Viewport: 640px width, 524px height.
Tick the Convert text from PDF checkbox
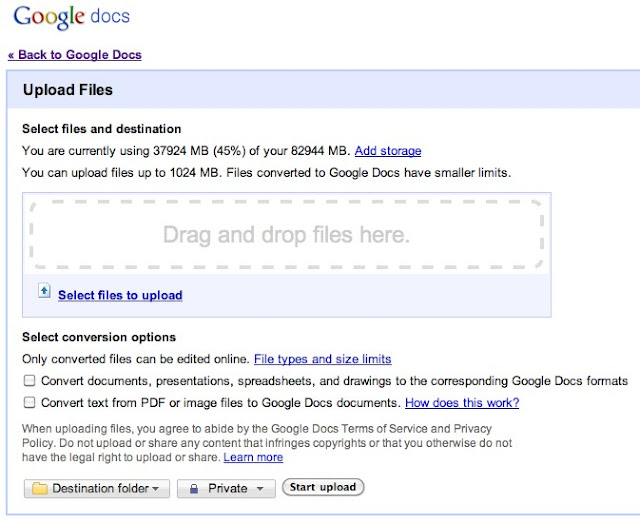(30, 403)
